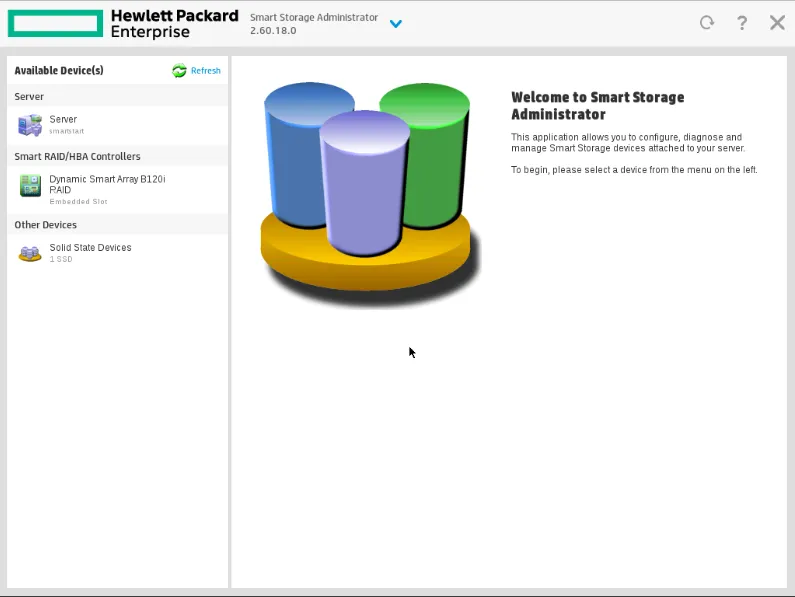Select the Server icon in device list

[30, 125]
